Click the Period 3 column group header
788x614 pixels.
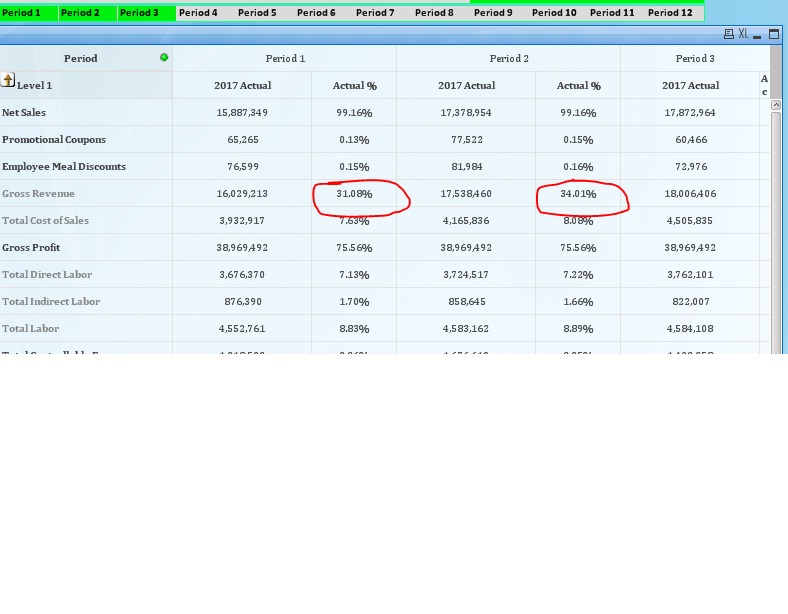(x=695, y=58)
